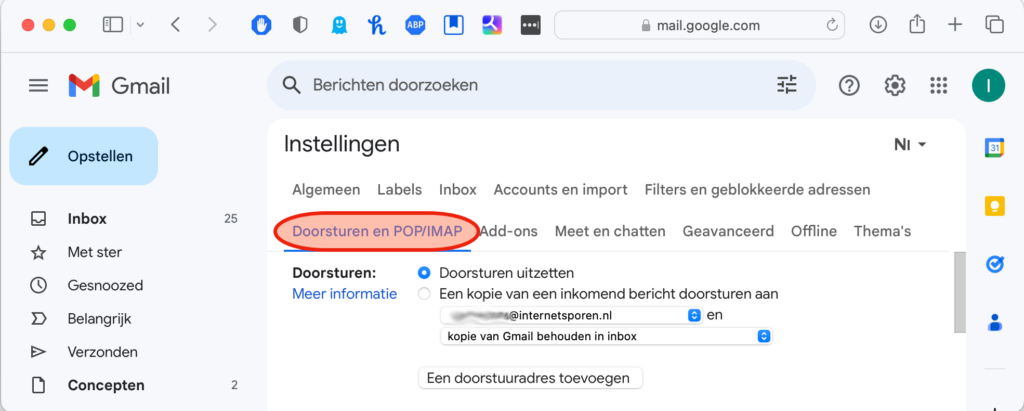
Task: Open Google Keep side panel icon
Action: click(x=995, y=206)
